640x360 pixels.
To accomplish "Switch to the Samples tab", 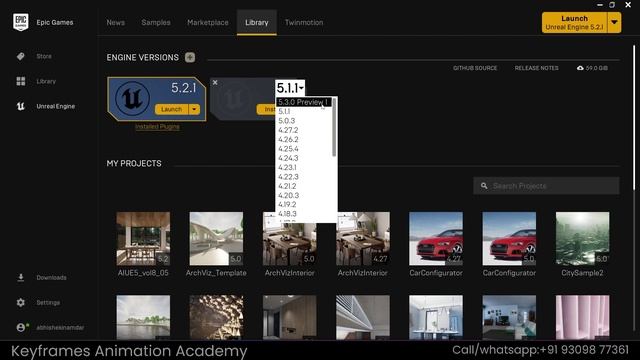I will (156, 22).
